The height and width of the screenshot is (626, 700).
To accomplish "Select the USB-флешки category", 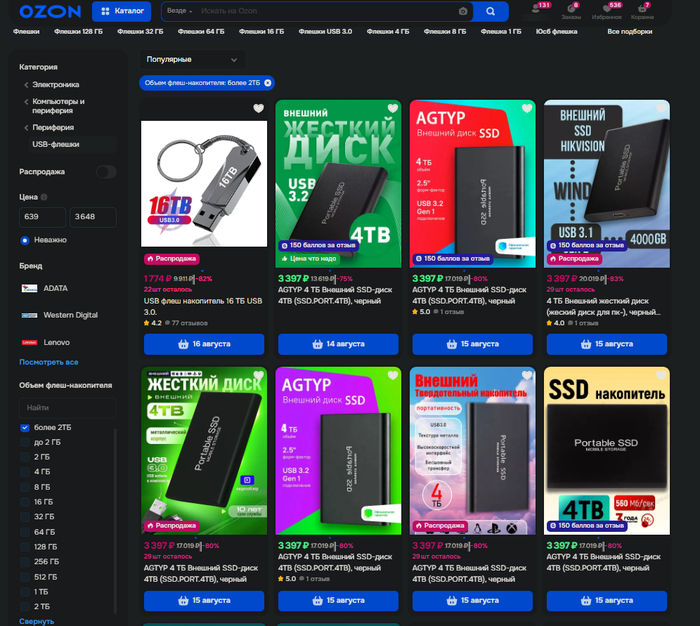I will (x=55, y=144).
